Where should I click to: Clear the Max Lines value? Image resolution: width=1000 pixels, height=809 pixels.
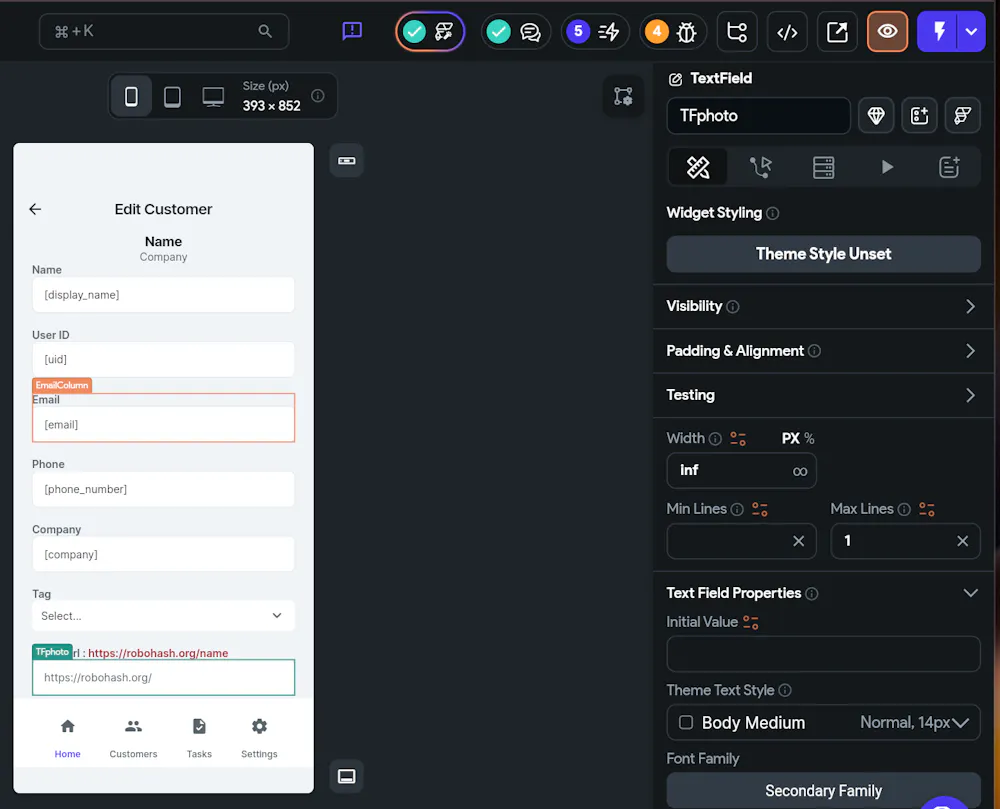[962, 541]
